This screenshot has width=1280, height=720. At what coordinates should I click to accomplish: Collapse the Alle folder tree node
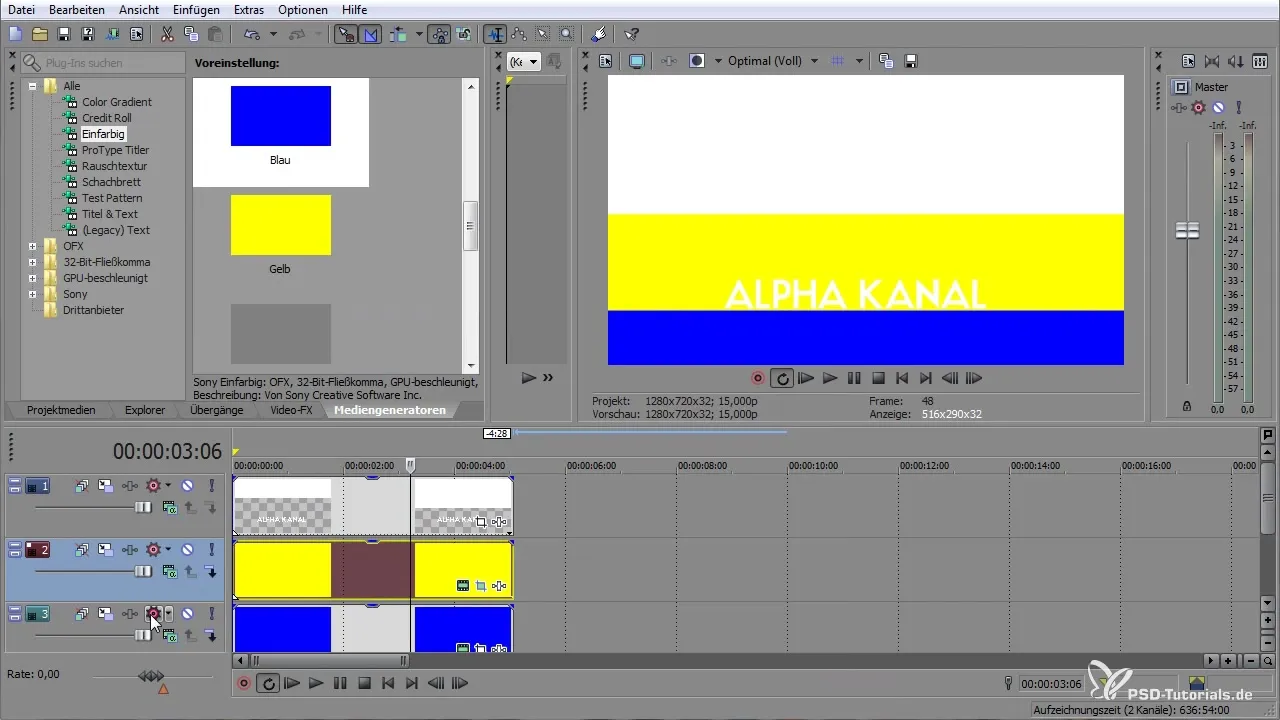pos(33,86)
